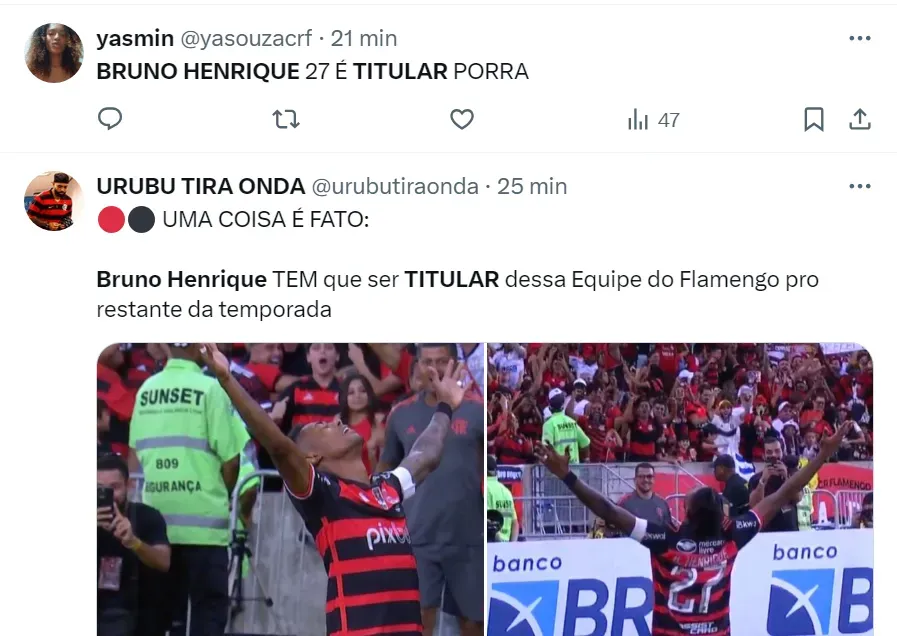Open left photo of player celebrating
This screenshot has width=897, height=636.
point(290,490)
